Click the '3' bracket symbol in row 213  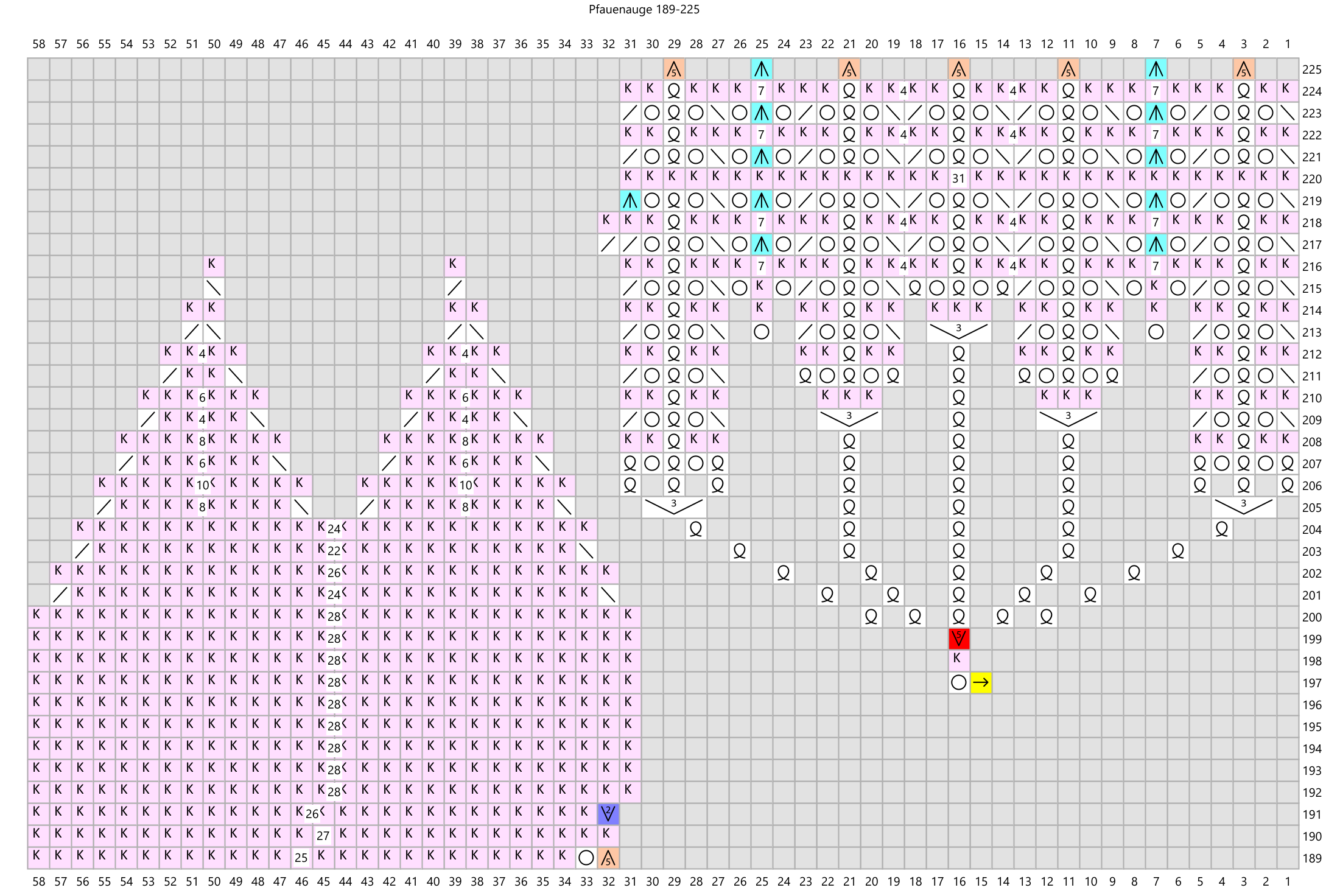pos(959,331)
